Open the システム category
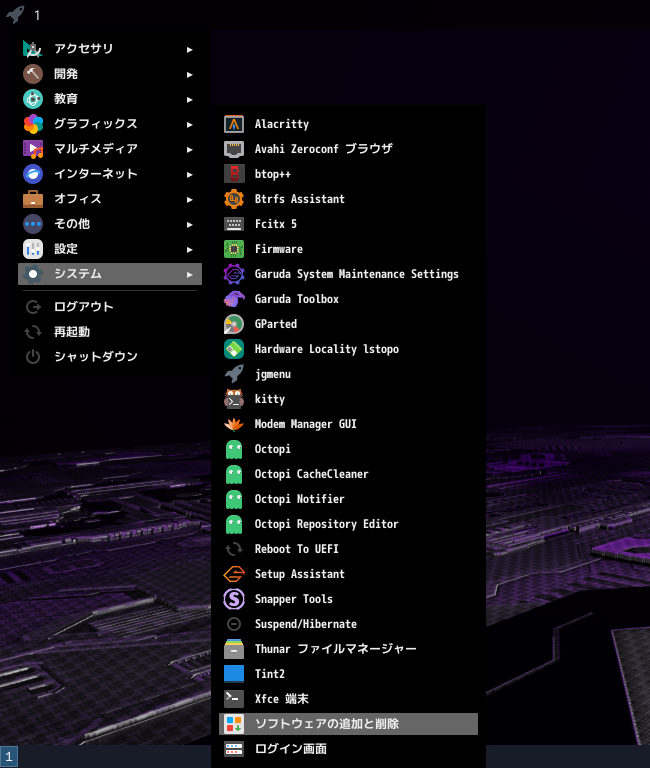 (110, 274)
